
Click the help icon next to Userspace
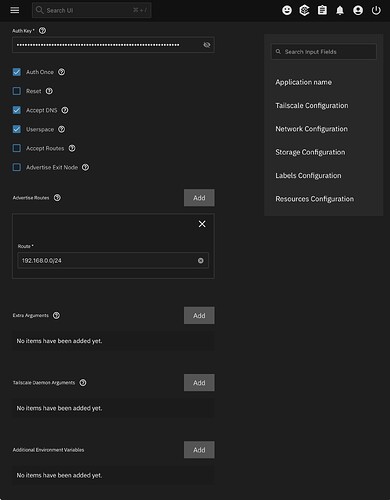[62, 129]
